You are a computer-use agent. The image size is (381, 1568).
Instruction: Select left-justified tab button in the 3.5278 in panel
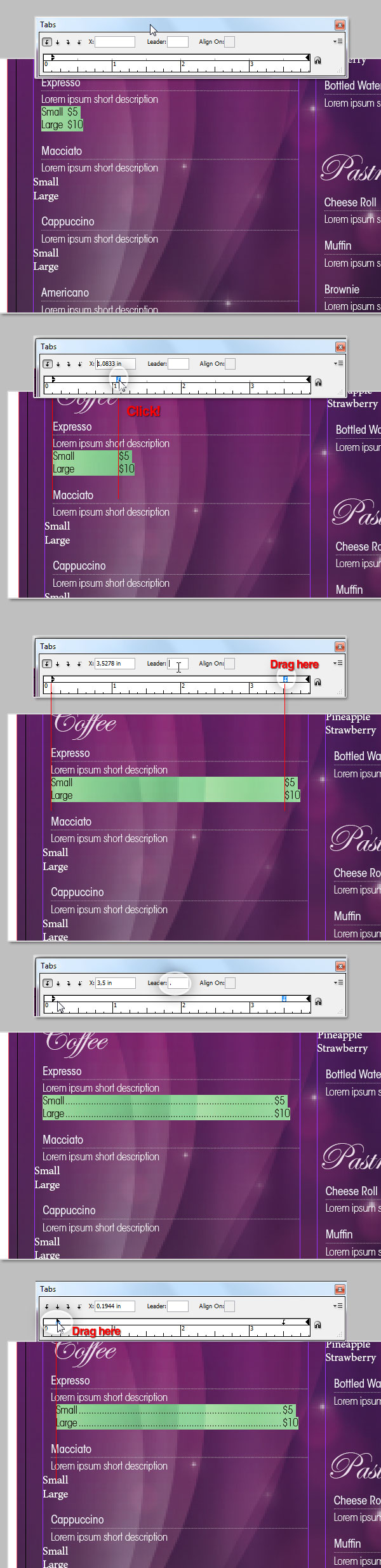[x=47, y=664]
